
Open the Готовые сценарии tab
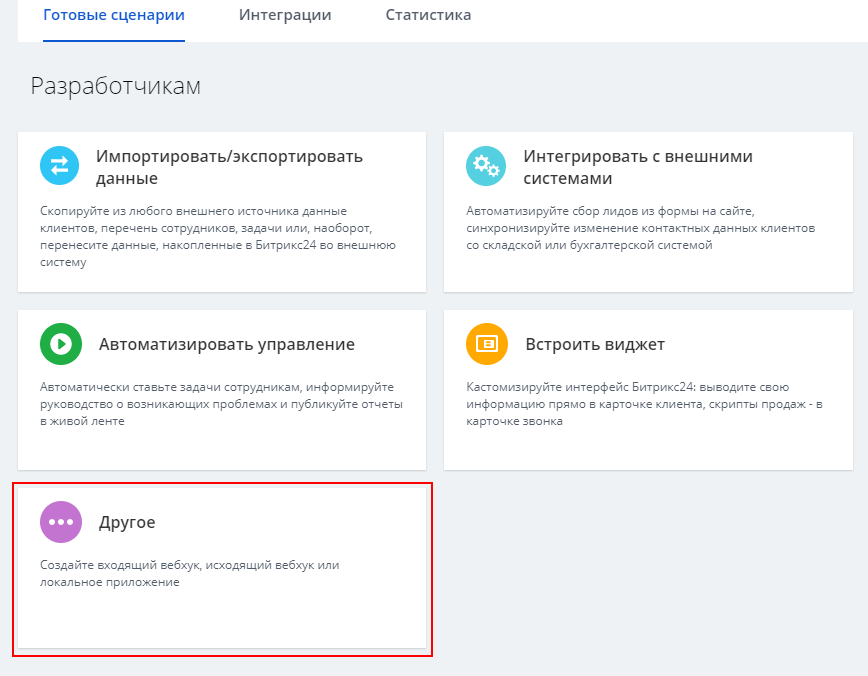pyautogui.click(x=114, y=15)
